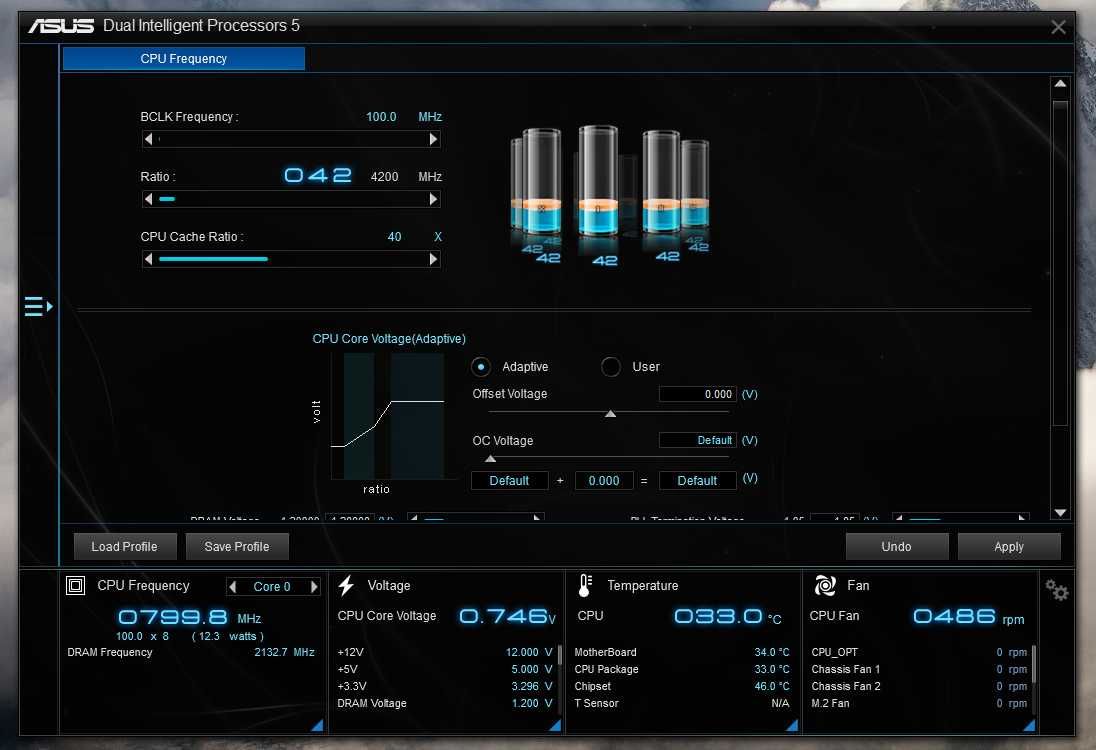The image size is (1096, 750).
Task: Expand the CPU Frequency panel corner arrow
Action: coord(317,725)
